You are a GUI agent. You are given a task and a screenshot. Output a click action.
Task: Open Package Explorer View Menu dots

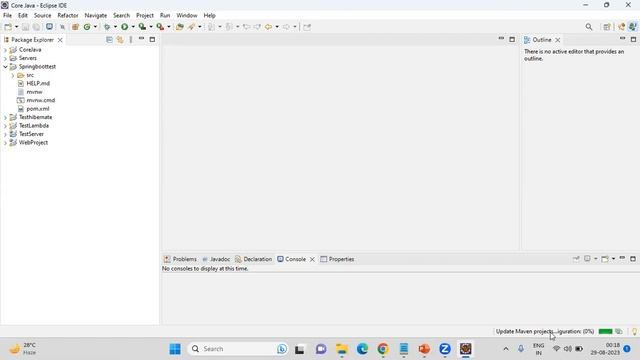point(131,40)
